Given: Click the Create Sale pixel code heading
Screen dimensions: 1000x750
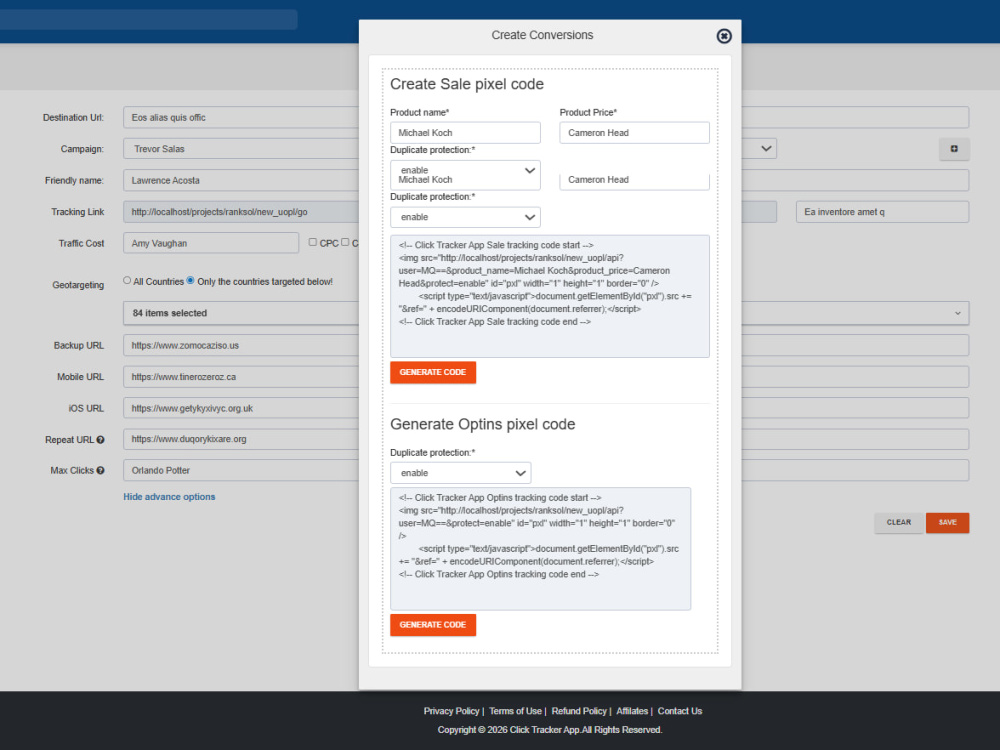Looking at the screenshot, I should tap(467, 84).
